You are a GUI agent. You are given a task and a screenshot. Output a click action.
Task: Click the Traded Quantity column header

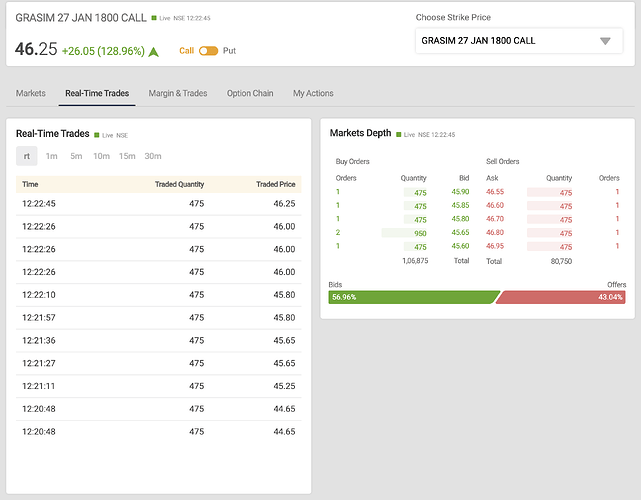coord(179,184)
